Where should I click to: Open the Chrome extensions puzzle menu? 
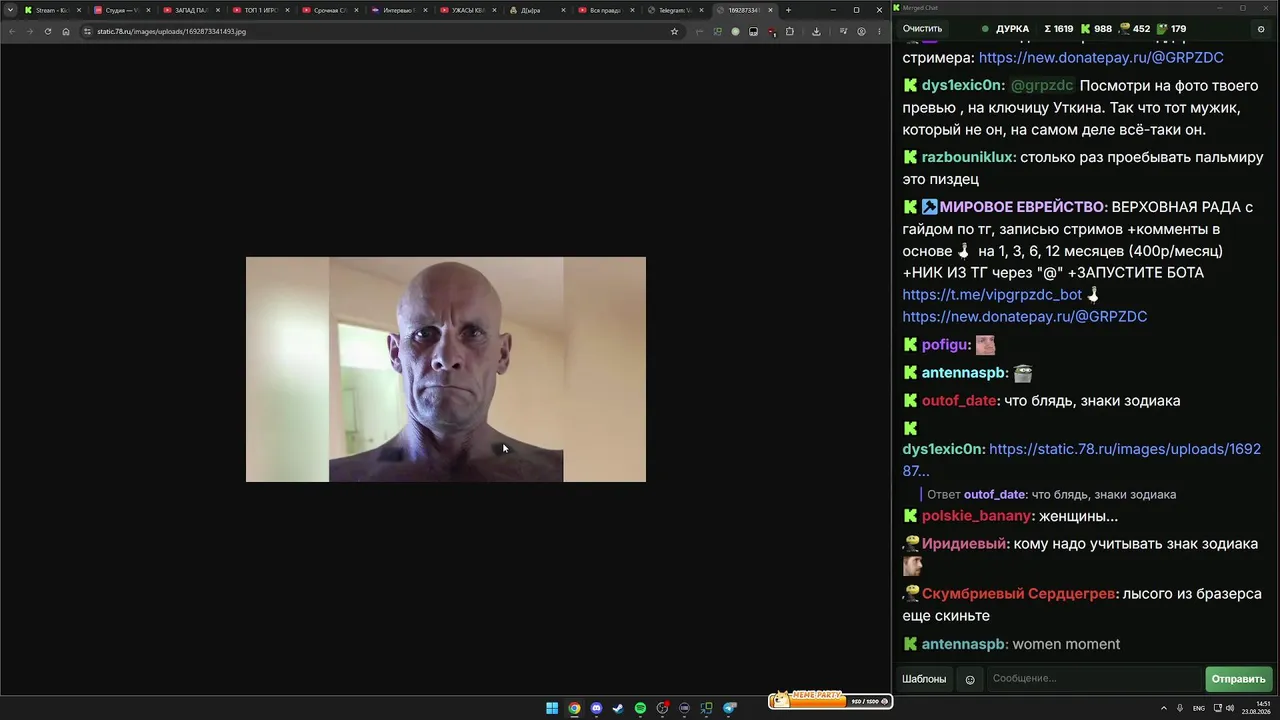pyautogui.click(x=790, y=31)
